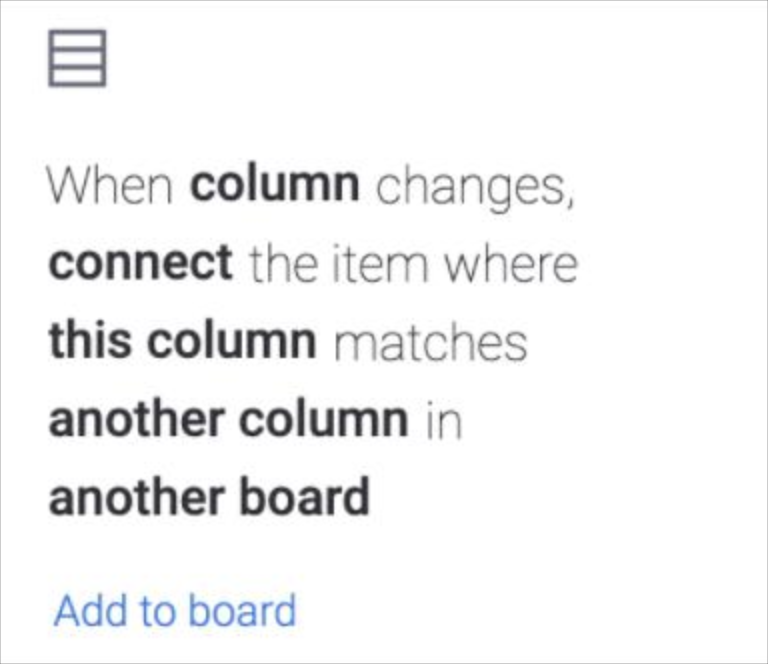
Task: Pick the 'another board' placeholder
Action: [x=208, y=497]
